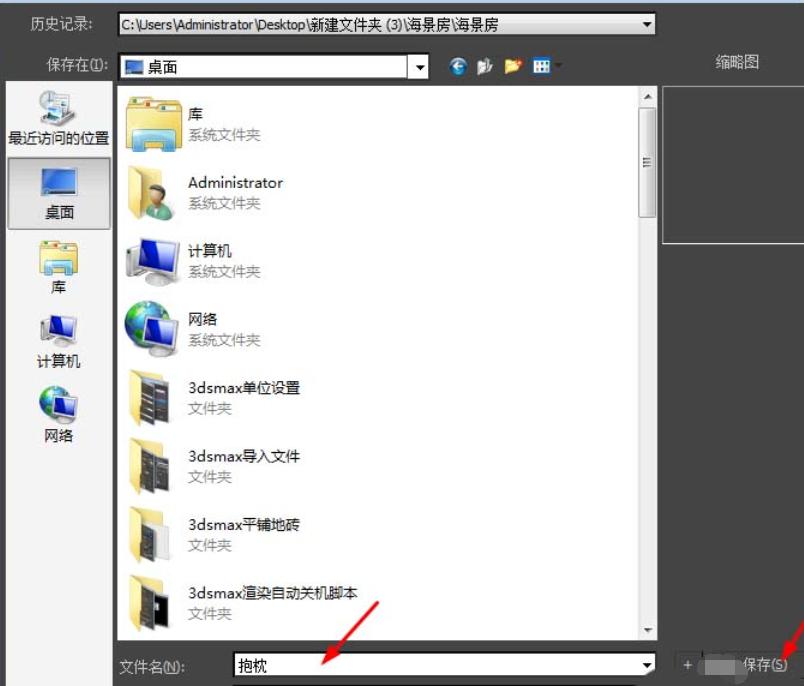
Task: Open the 文件名 filename dropdown arrow
Action: tap(651, 664)
